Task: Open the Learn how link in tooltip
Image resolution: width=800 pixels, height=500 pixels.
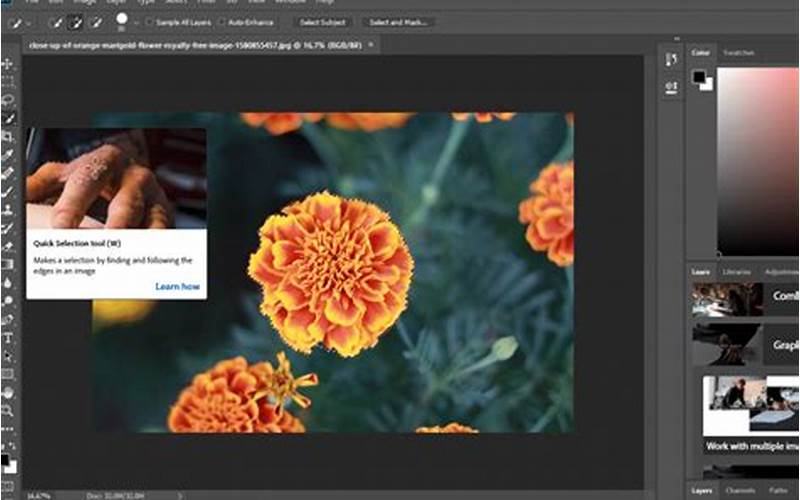Action: [x=178, y=287]
